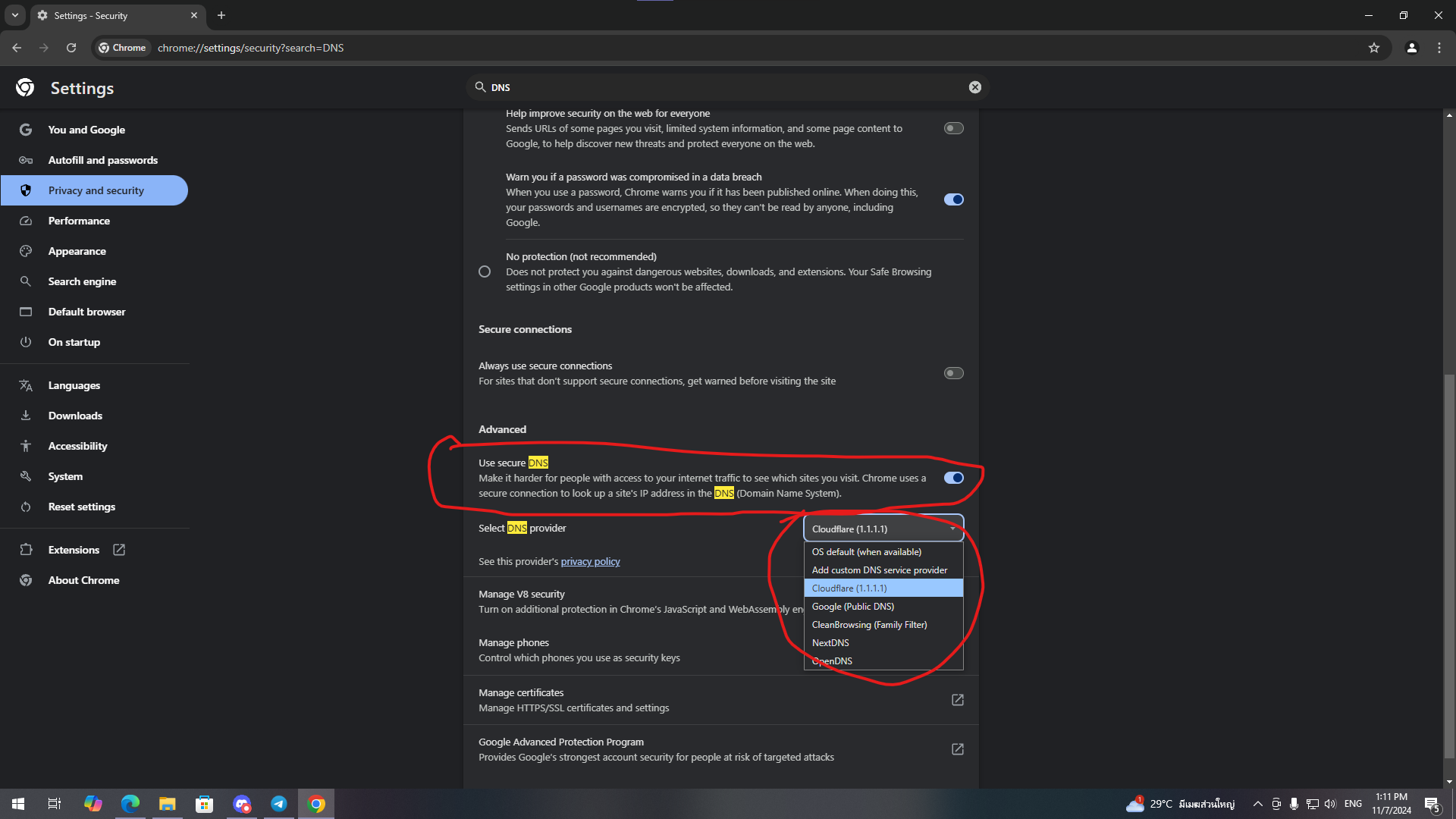Open Extensions in a new tab
Screen dimensions: 1456x819
point(95,550)
